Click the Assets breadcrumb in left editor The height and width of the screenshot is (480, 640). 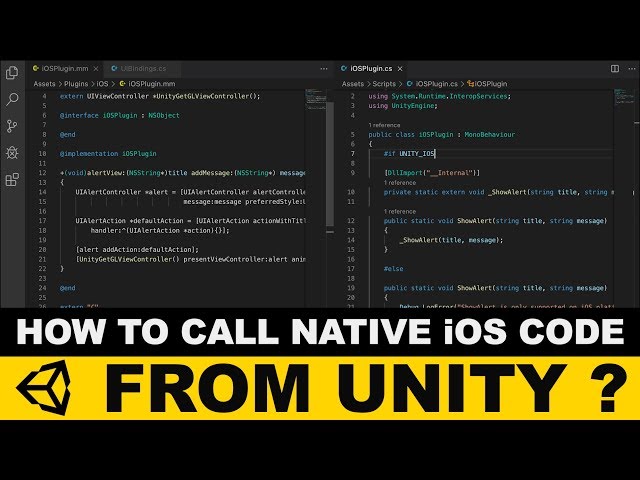point(44,84)
